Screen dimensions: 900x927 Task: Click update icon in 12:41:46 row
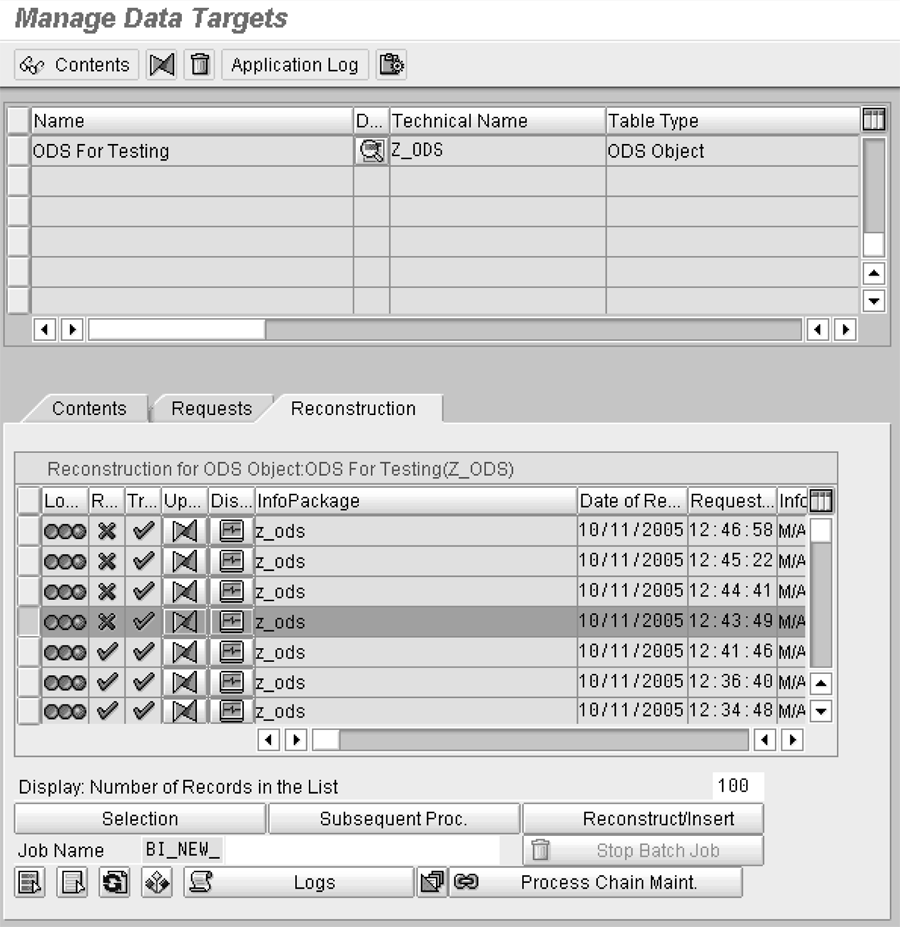click(x=184, y=652)
